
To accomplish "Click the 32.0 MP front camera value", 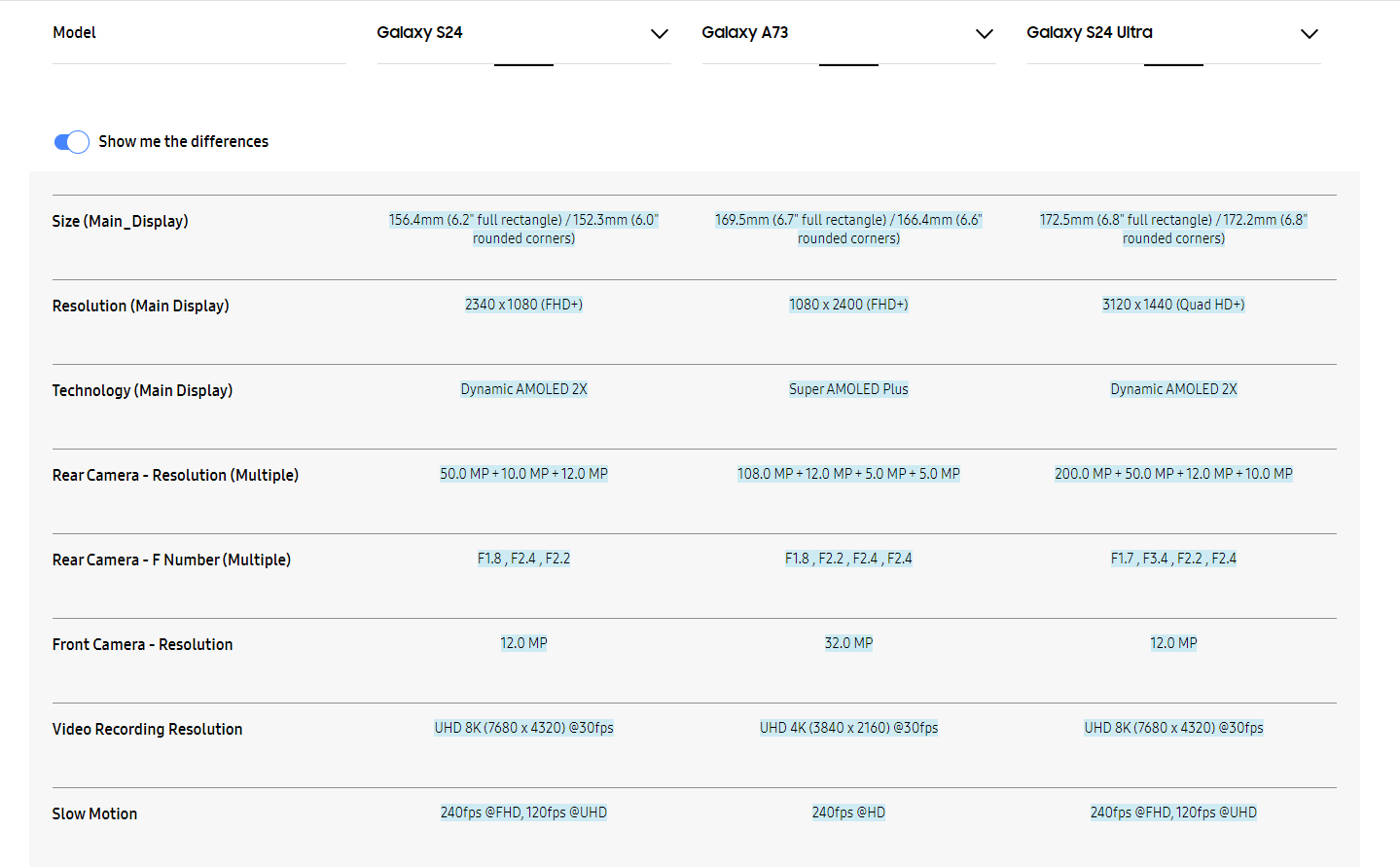I will pos(848,643).
